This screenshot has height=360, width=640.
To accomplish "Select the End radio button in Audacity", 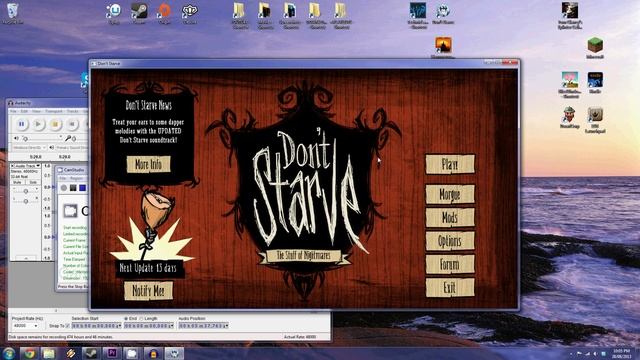I will point(126,318).
